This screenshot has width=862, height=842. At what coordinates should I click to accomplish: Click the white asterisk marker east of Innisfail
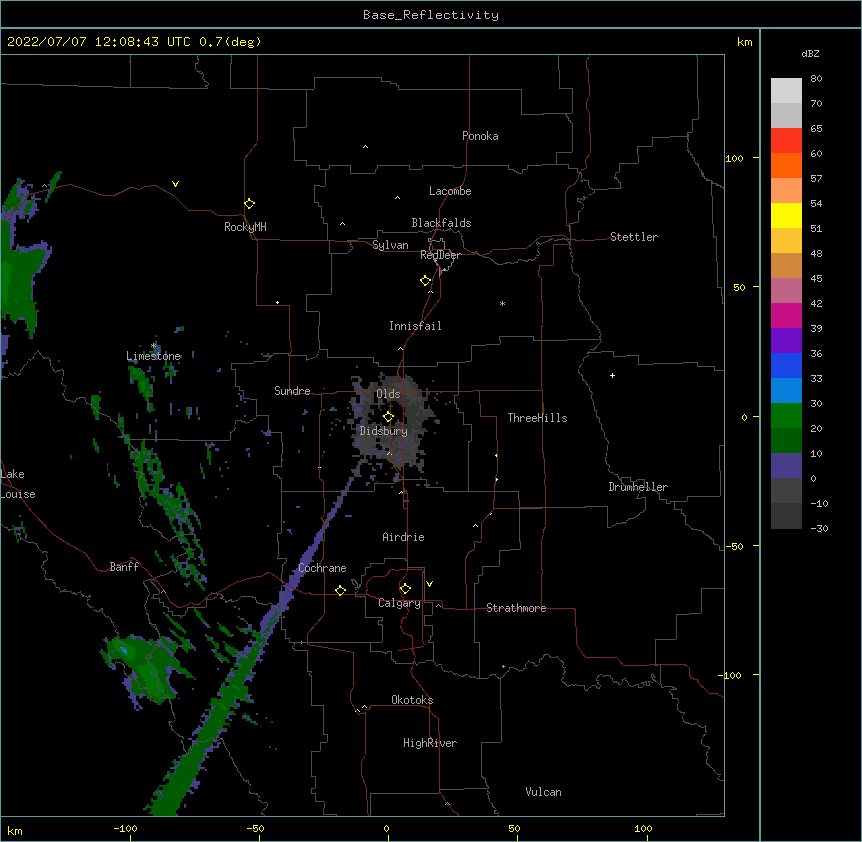pos(502,303)
